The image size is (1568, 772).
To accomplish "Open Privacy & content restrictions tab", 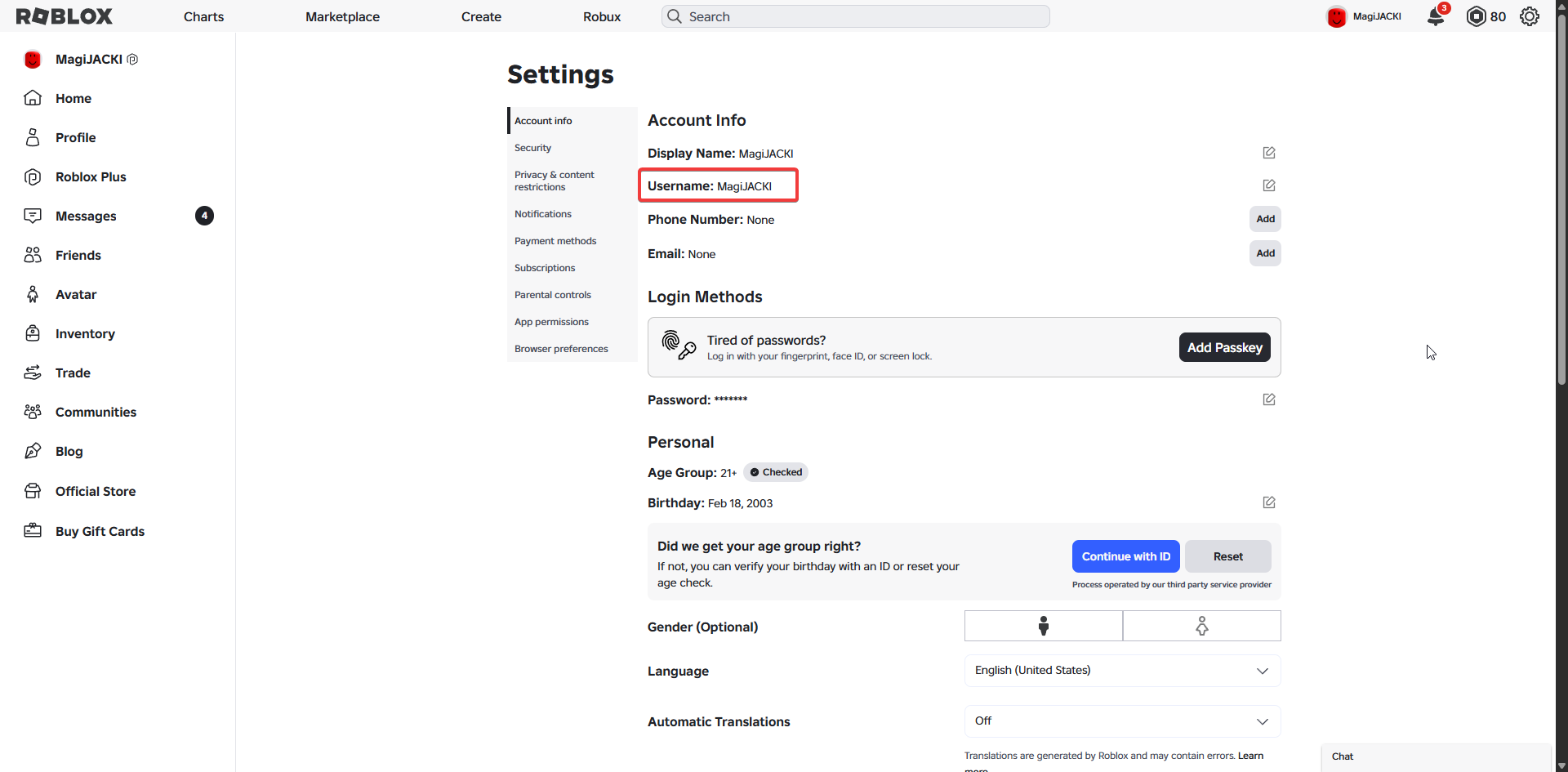I will coord(572,181).
